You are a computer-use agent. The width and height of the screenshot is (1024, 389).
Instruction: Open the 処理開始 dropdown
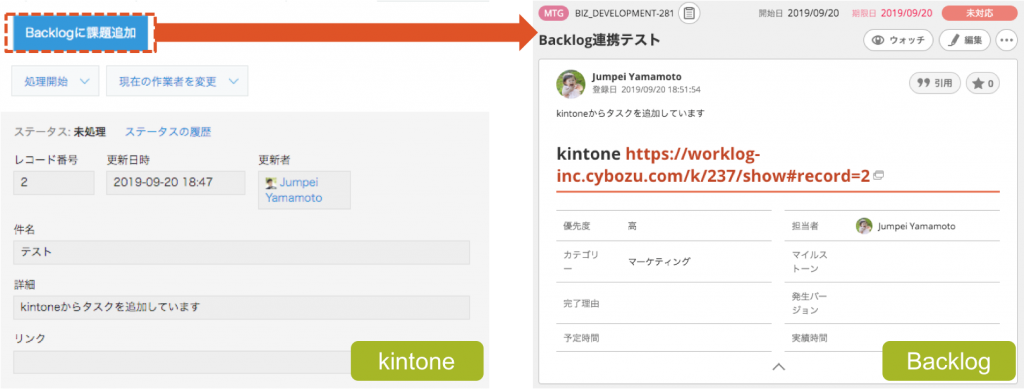(56, 82)
